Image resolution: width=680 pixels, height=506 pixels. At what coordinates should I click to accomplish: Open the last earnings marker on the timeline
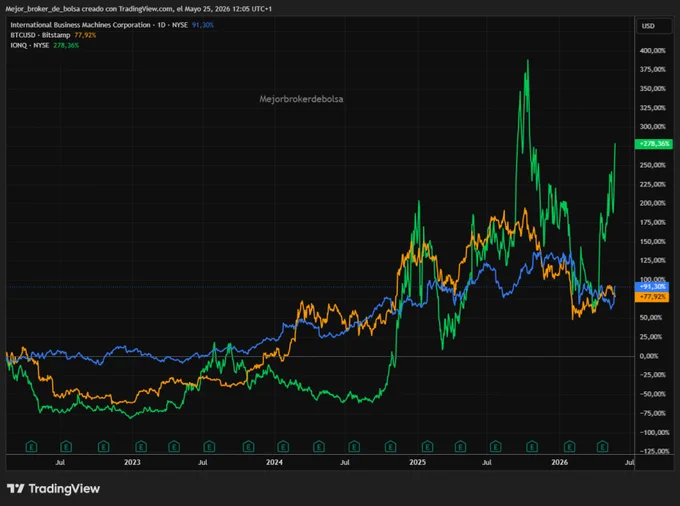(602, 446)
